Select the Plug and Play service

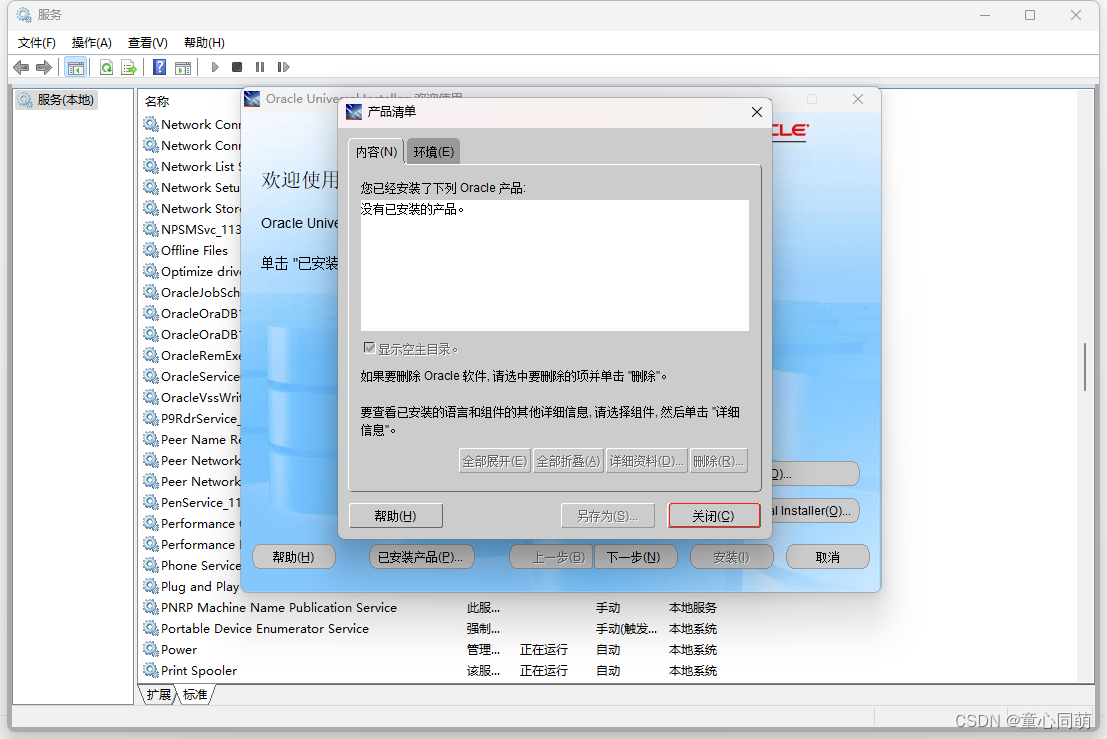click(x=199, y=587)
